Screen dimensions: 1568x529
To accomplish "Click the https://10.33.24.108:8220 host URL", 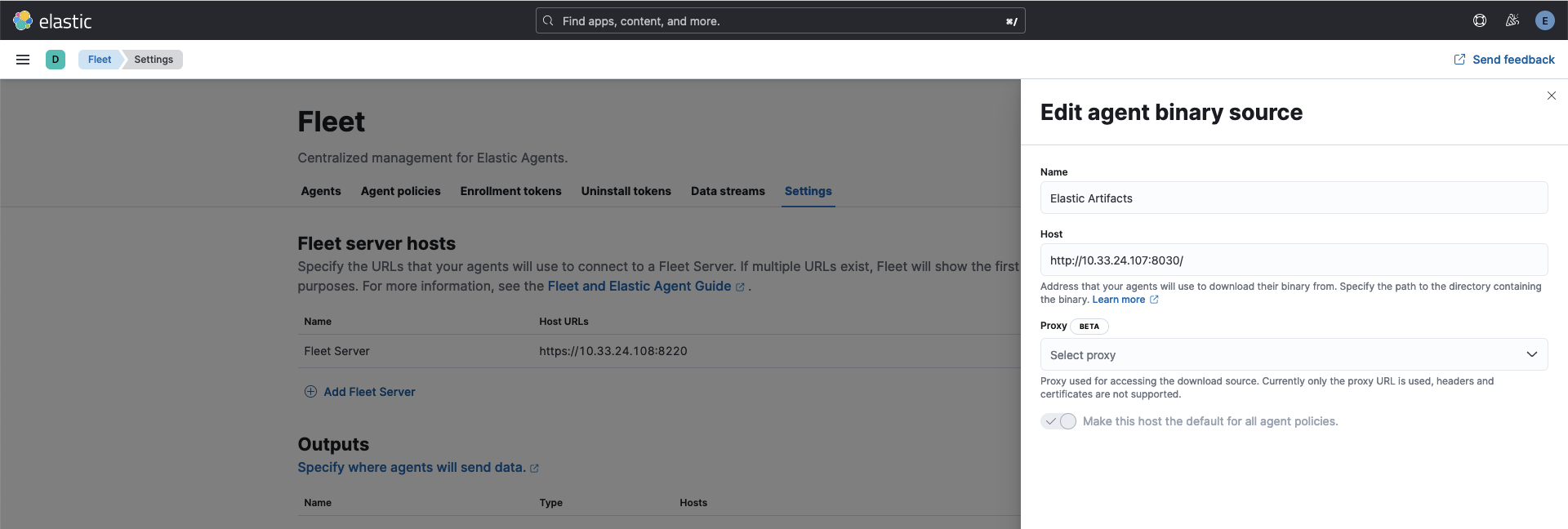I will (613, 351).
